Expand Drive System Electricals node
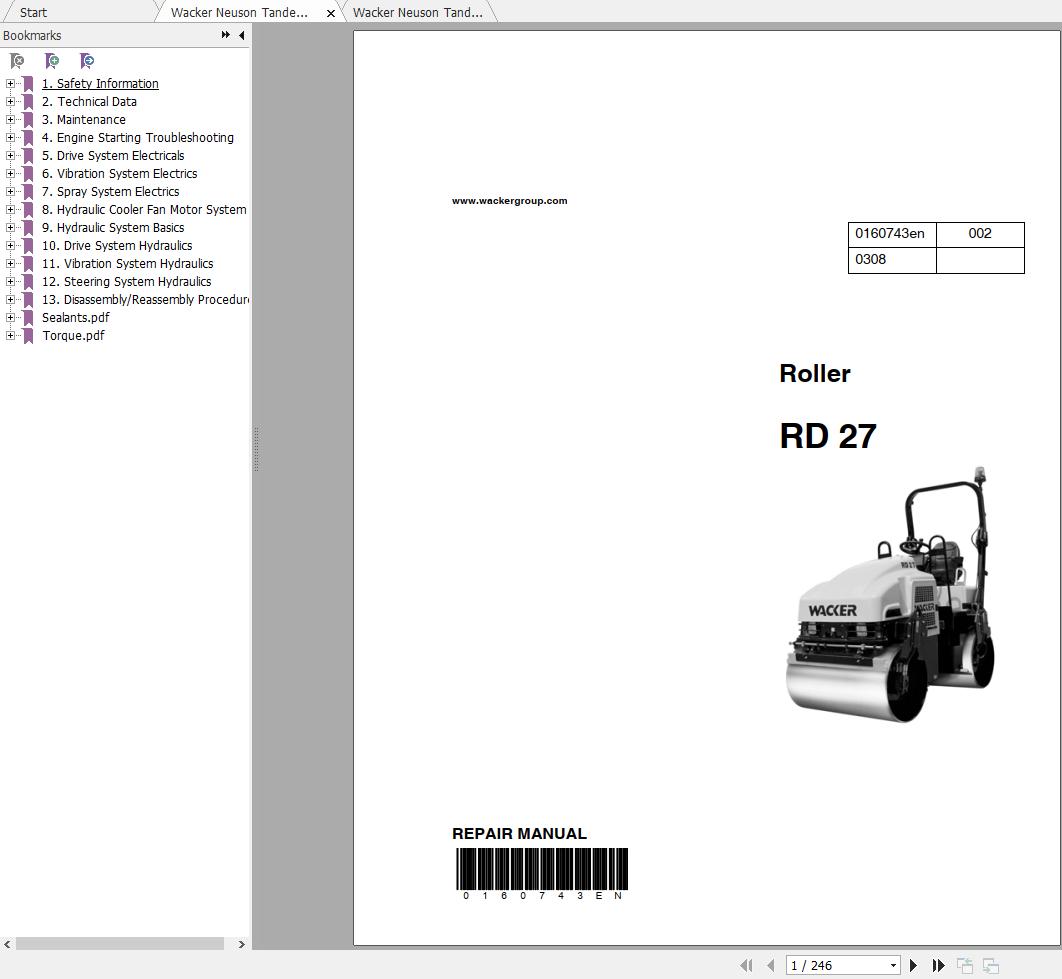The height and width of the screenshot is (979, 1062). point(10,155)
